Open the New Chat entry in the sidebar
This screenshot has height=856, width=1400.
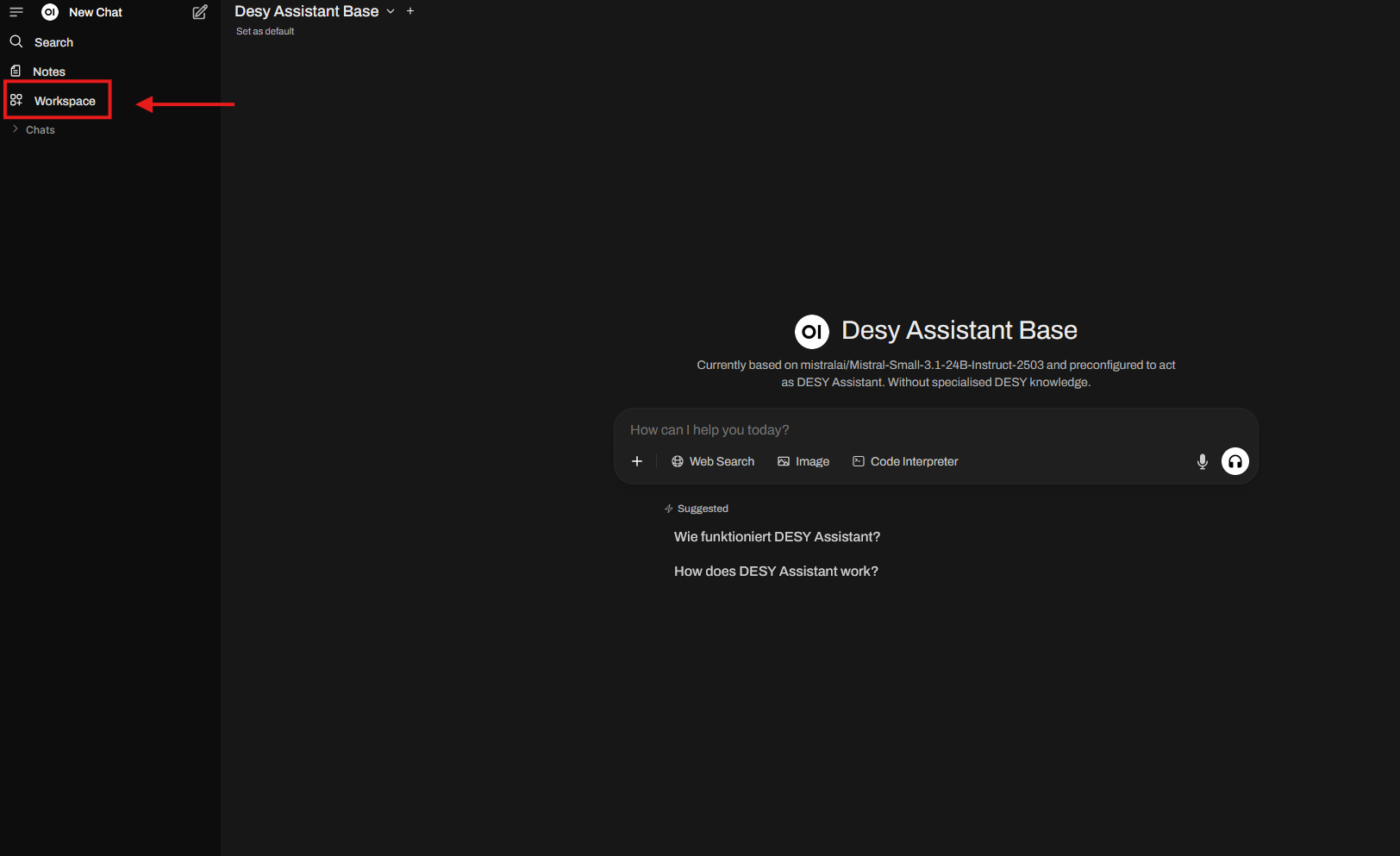click(x=96, y=12)
